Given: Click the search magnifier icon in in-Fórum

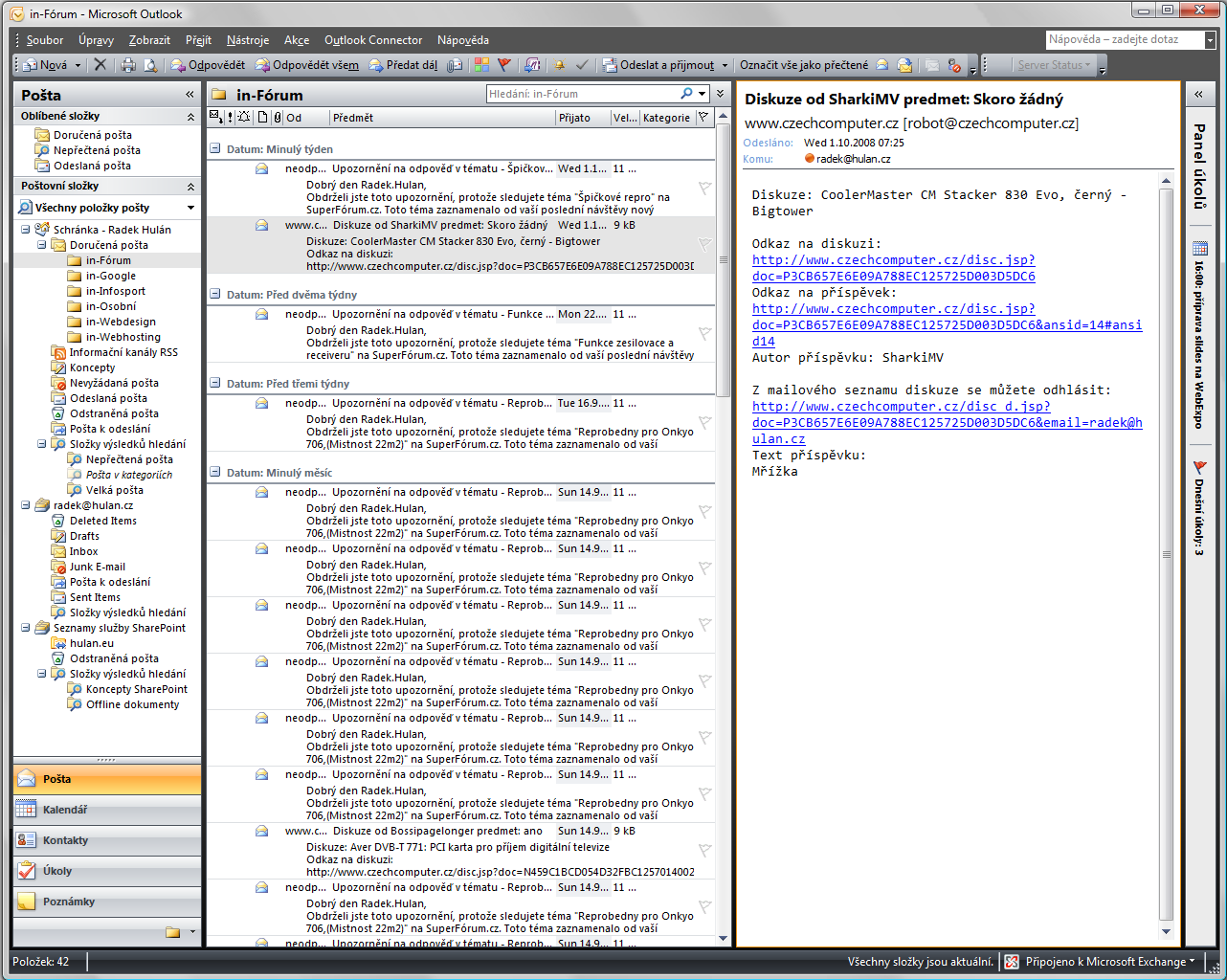Looking at the screenshot, I should (686, 94).
